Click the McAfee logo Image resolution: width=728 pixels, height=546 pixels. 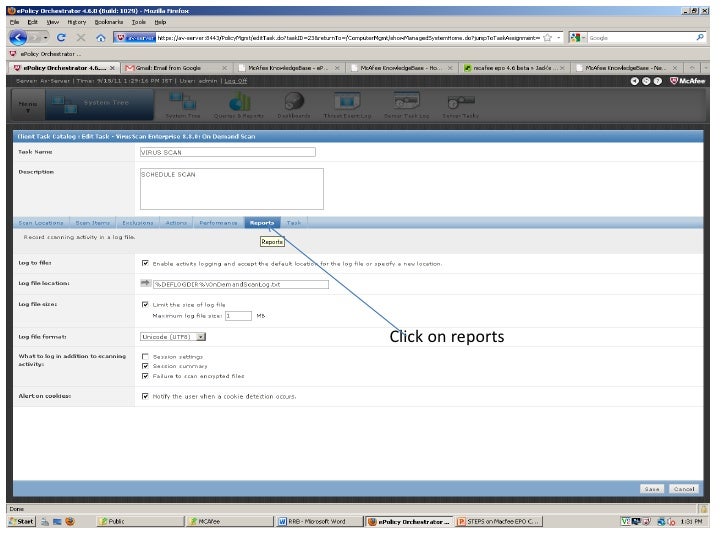688,81
